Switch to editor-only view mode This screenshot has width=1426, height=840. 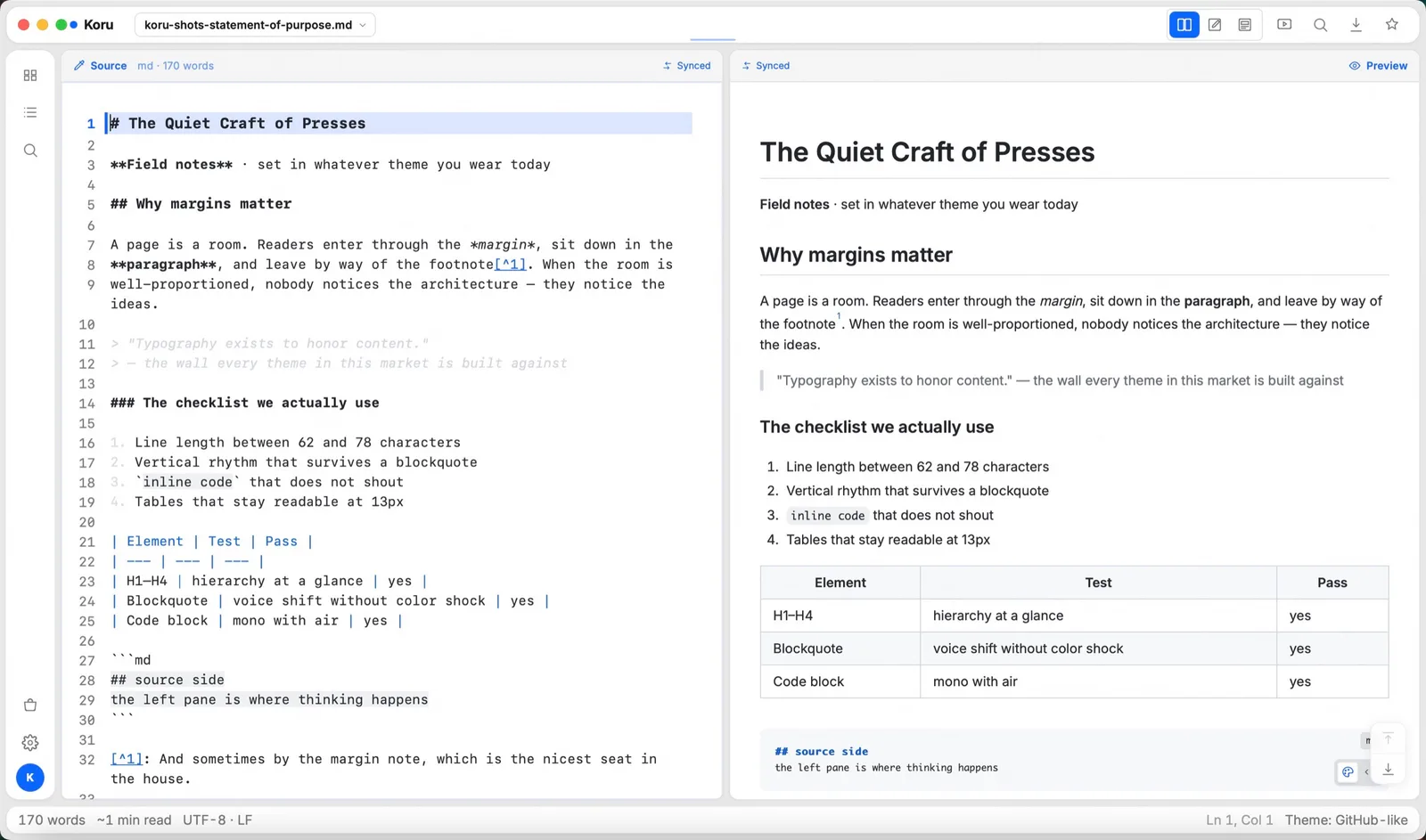point(1215,25)
